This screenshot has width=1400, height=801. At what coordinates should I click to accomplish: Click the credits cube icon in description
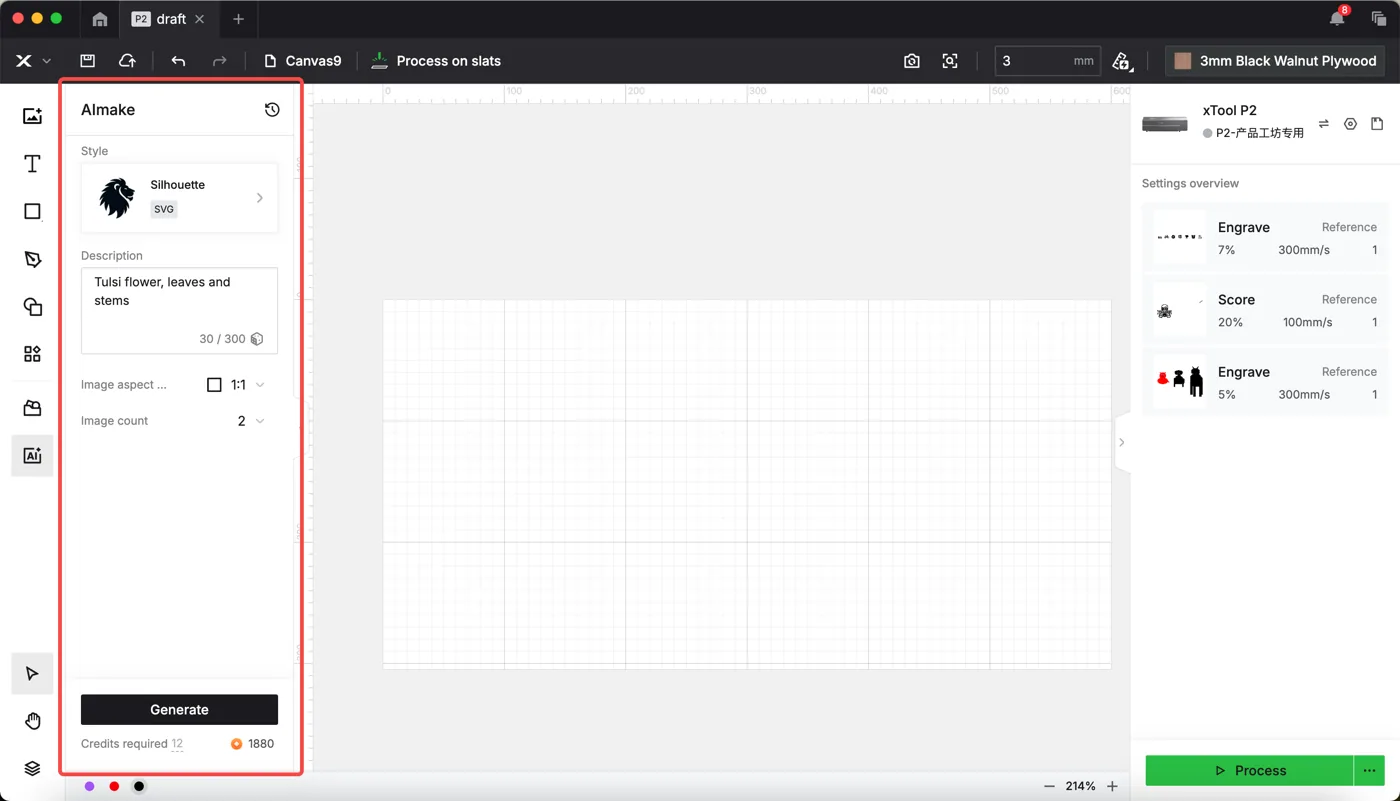(x=257, y=339)
